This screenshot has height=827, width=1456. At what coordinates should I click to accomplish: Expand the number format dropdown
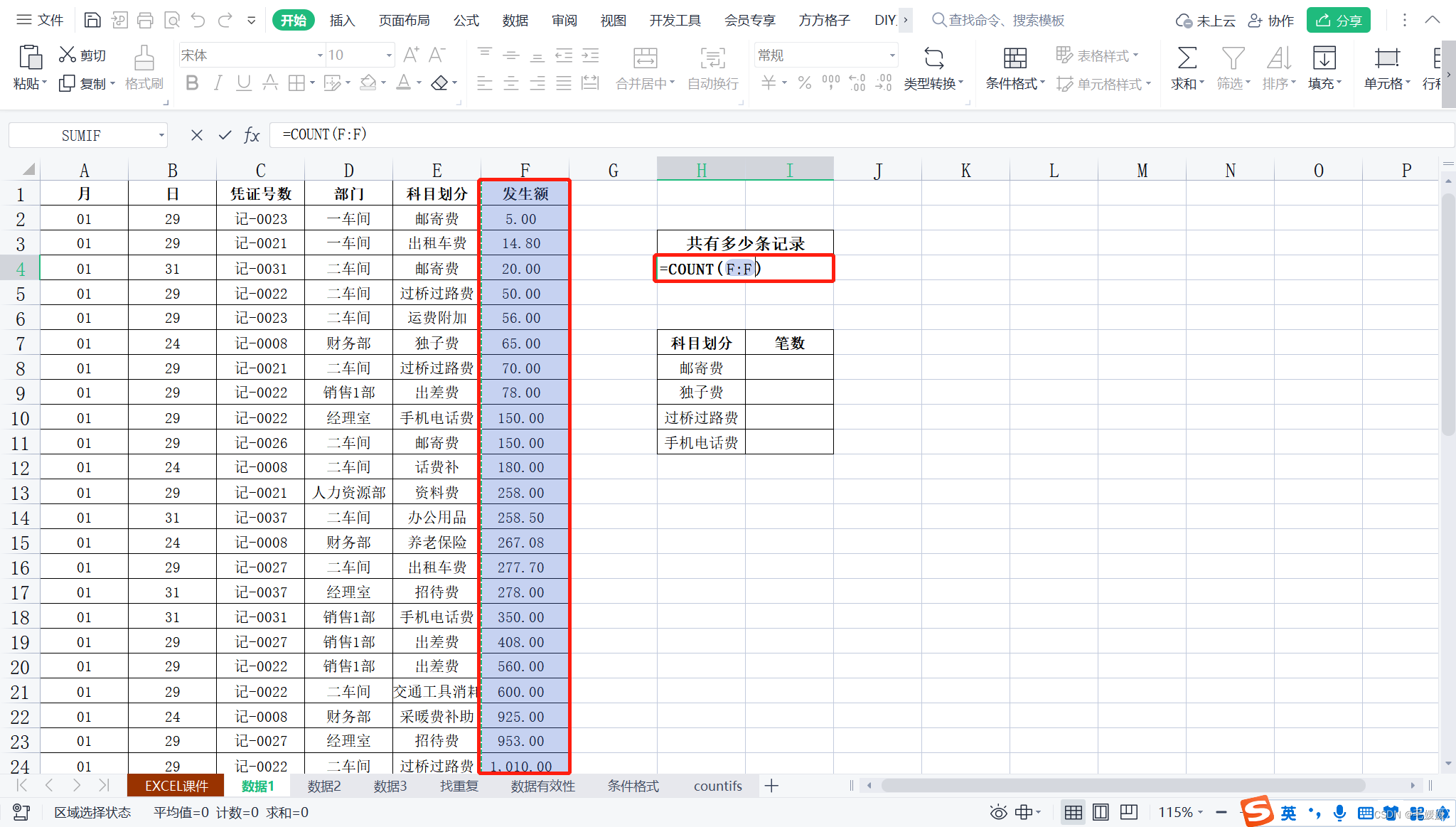point(892,55)
